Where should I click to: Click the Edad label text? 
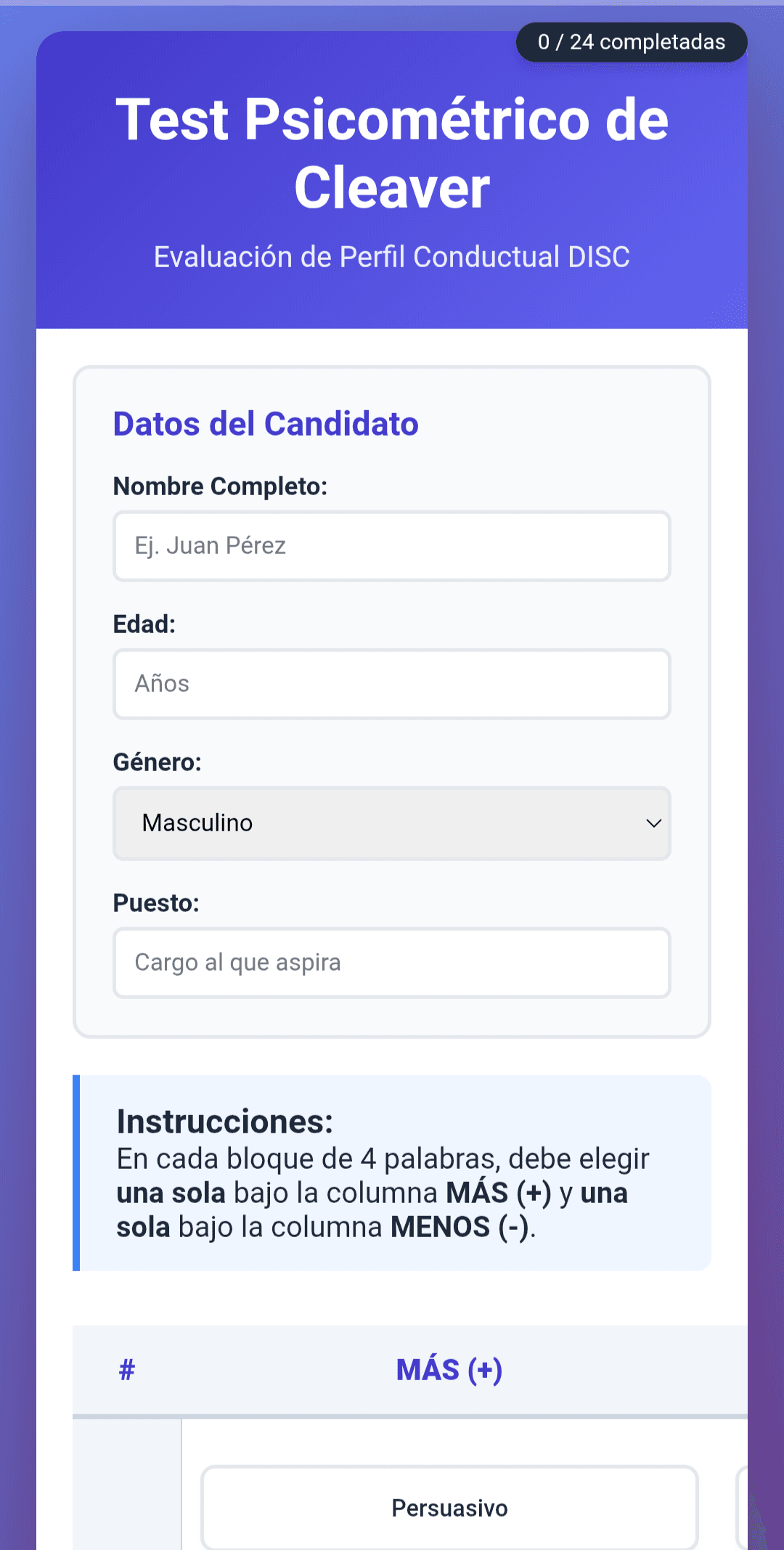click(144, 624)
